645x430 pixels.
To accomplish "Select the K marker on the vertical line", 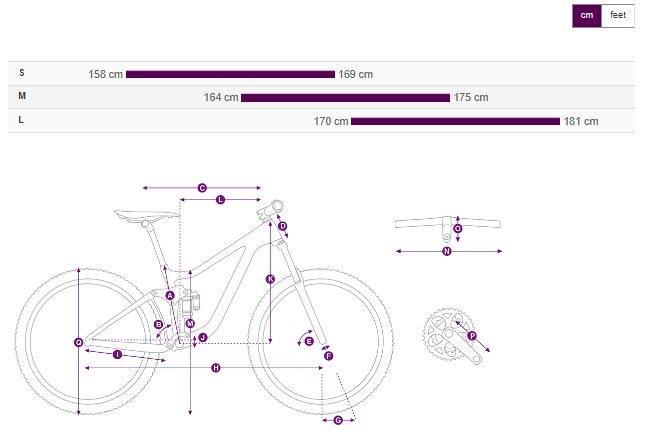I will (270, 279).
